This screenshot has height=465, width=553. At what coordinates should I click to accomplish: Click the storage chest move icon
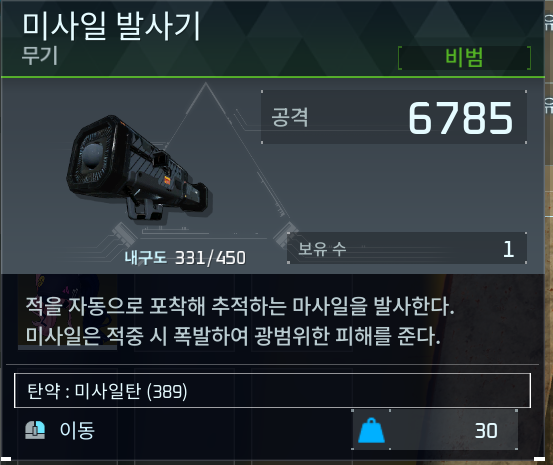[x=35, y=430]
